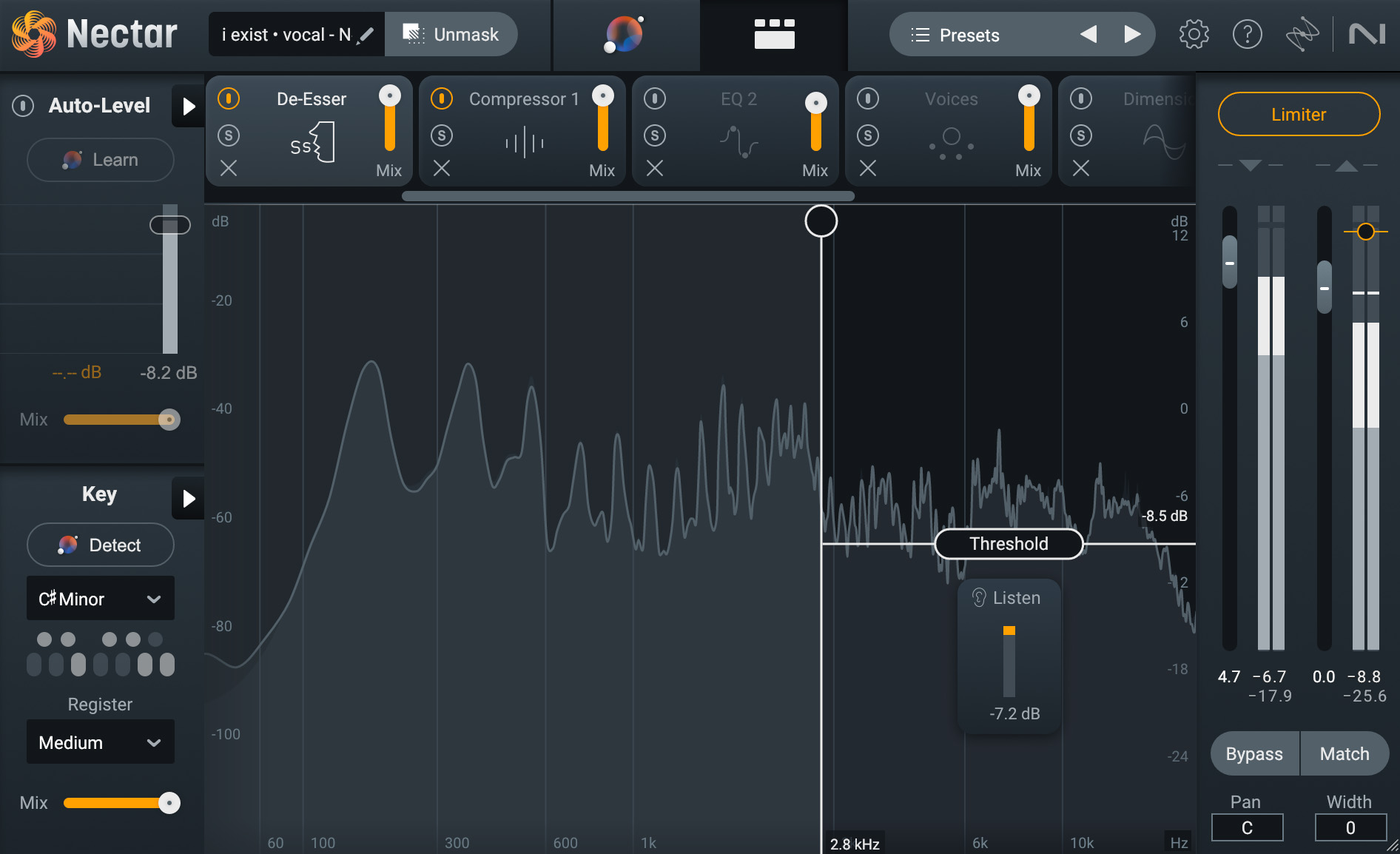The width and height of the screenshot is (1400, 854).
Task: Select the Dimension wave icon
Action: [x=1165, y=141]
